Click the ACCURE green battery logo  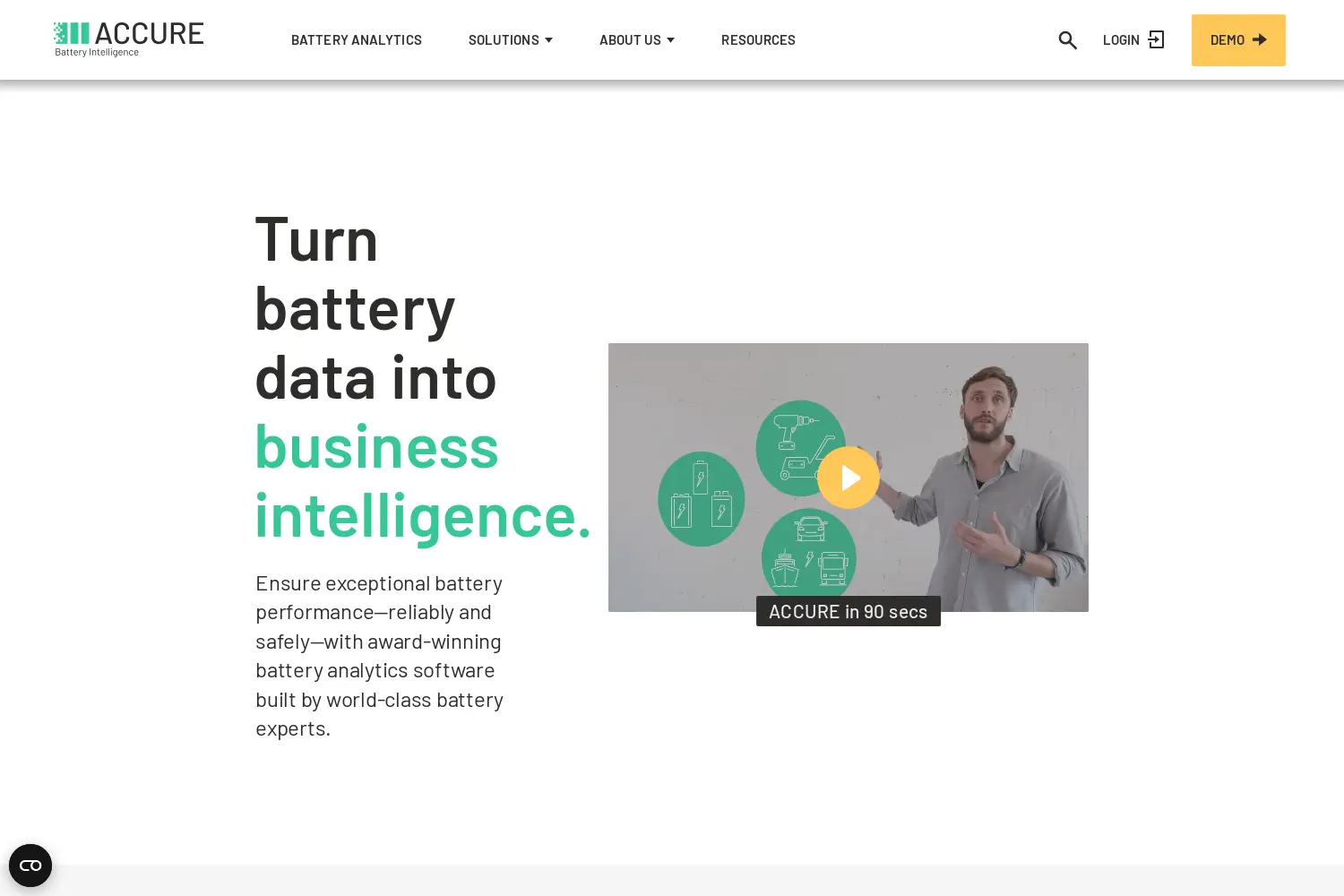tap(72, 33)
